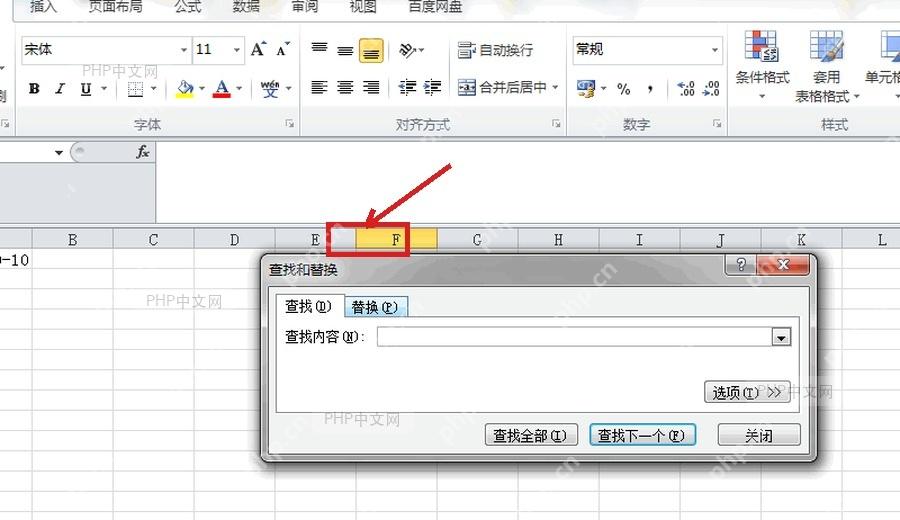The image size is (900, 520).
Task: Open the 视图 ribbon tab
Action: pyautogui.click(x=363, y=6)
